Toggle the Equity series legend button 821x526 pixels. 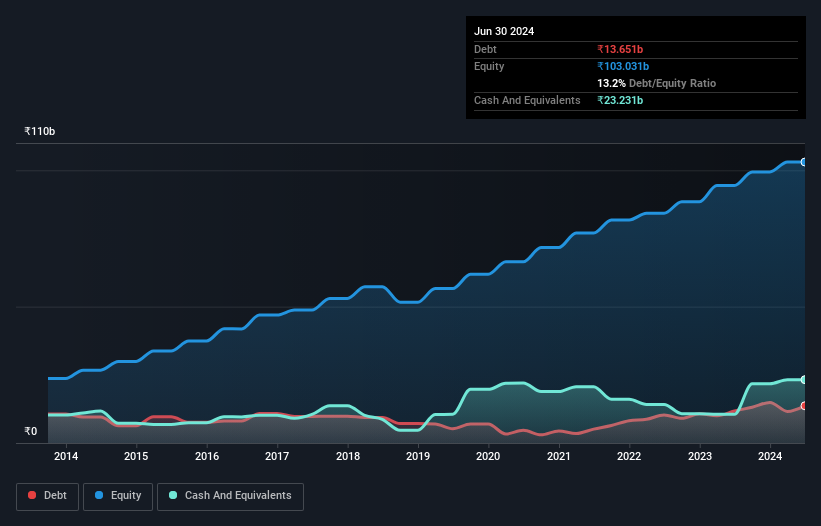click(x=118, y=496)
